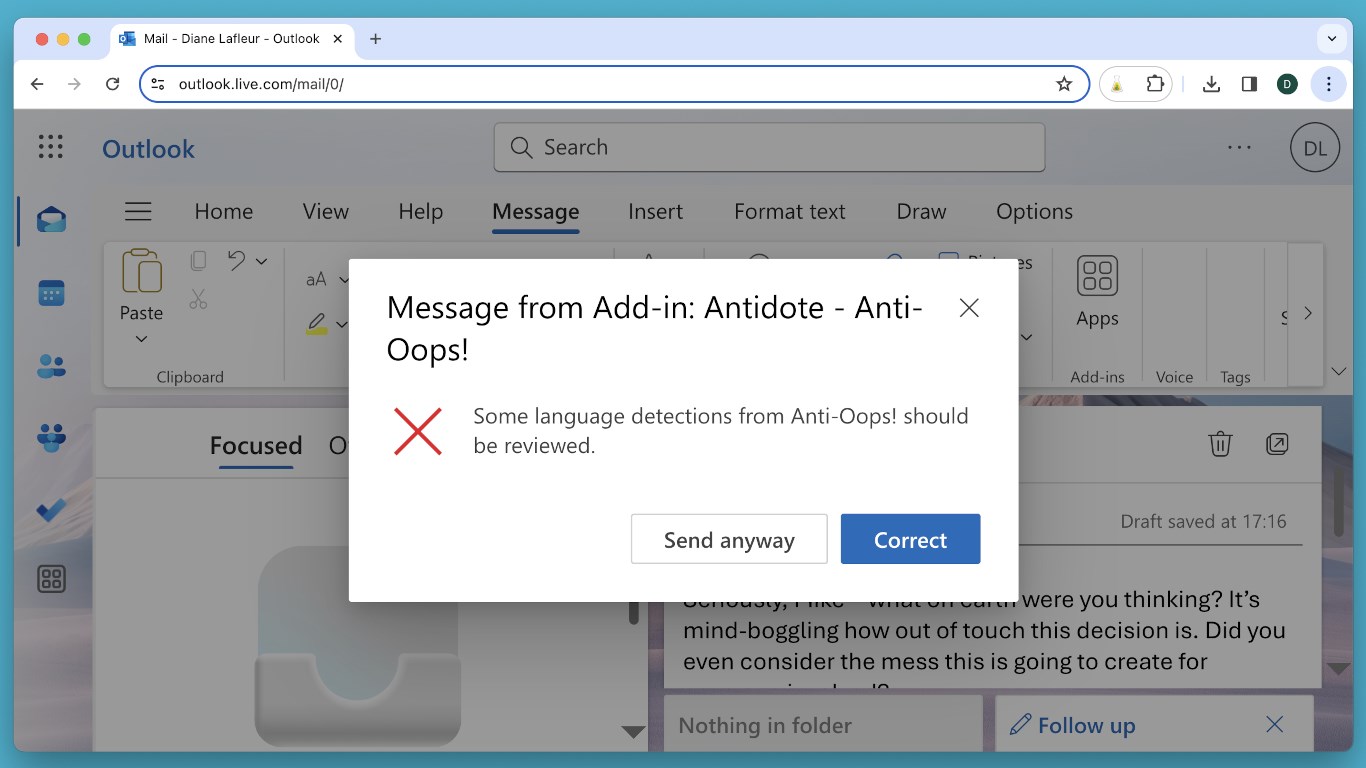Open a new browser tab
This screenshot has height=768, width=1366.
(x=375, y=39)
